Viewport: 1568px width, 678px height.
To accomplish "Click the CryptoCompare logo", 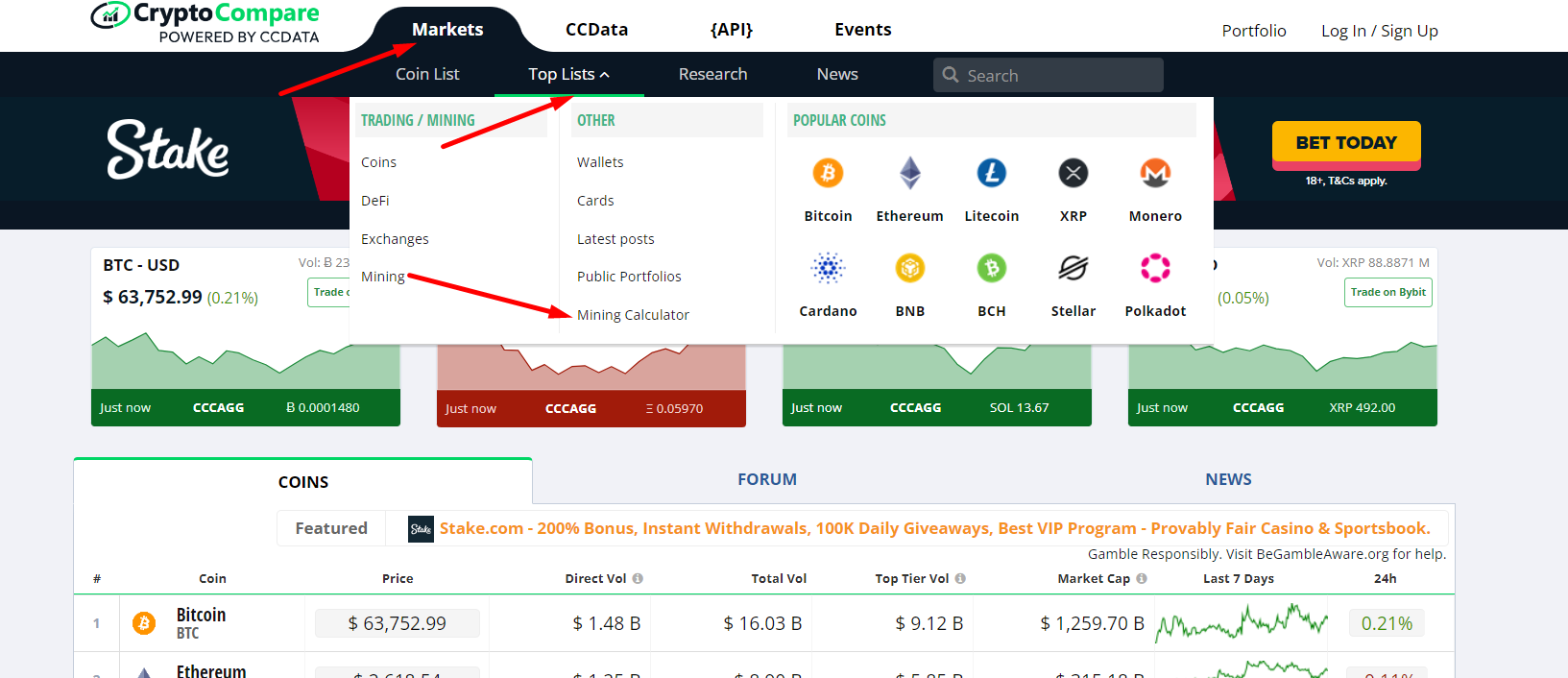I will coord(205,23).
